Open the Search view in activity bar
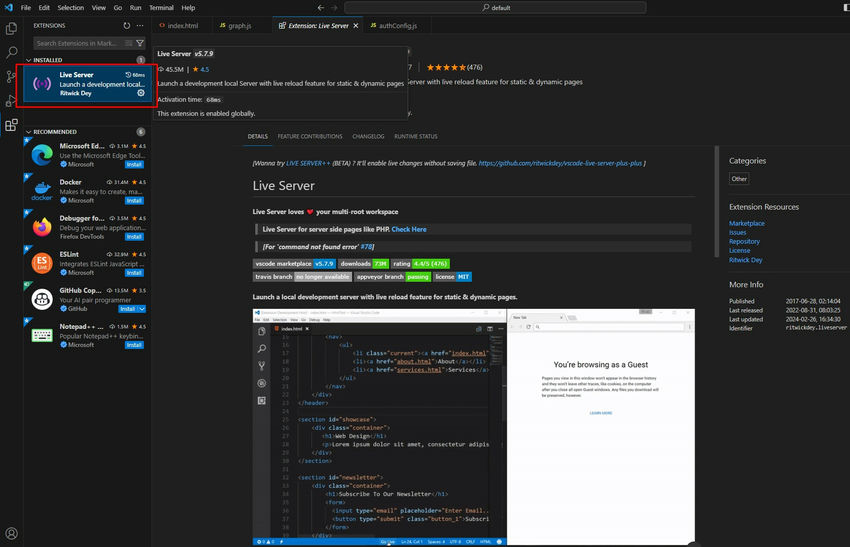Image resolution: width=850 pixels, height=547 pixels. [12, 52]
